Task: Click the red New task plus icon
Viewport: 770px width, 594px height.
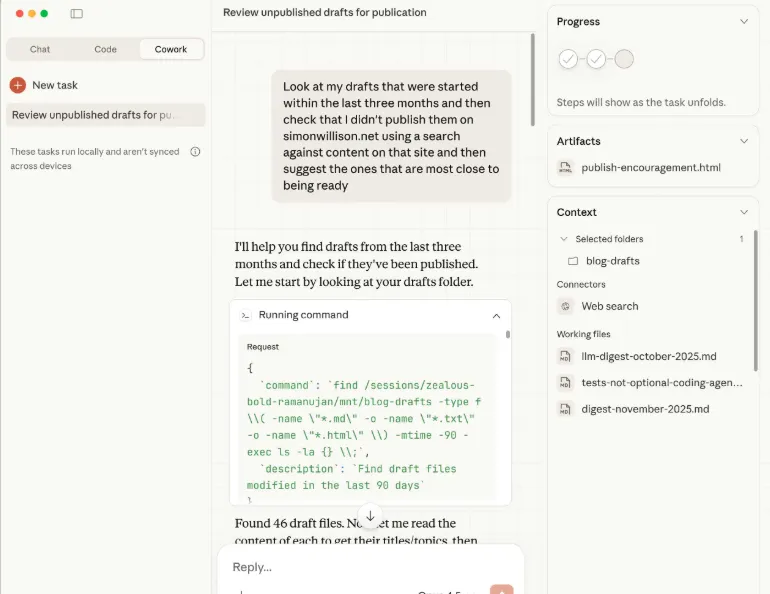Action: (17, 85)
